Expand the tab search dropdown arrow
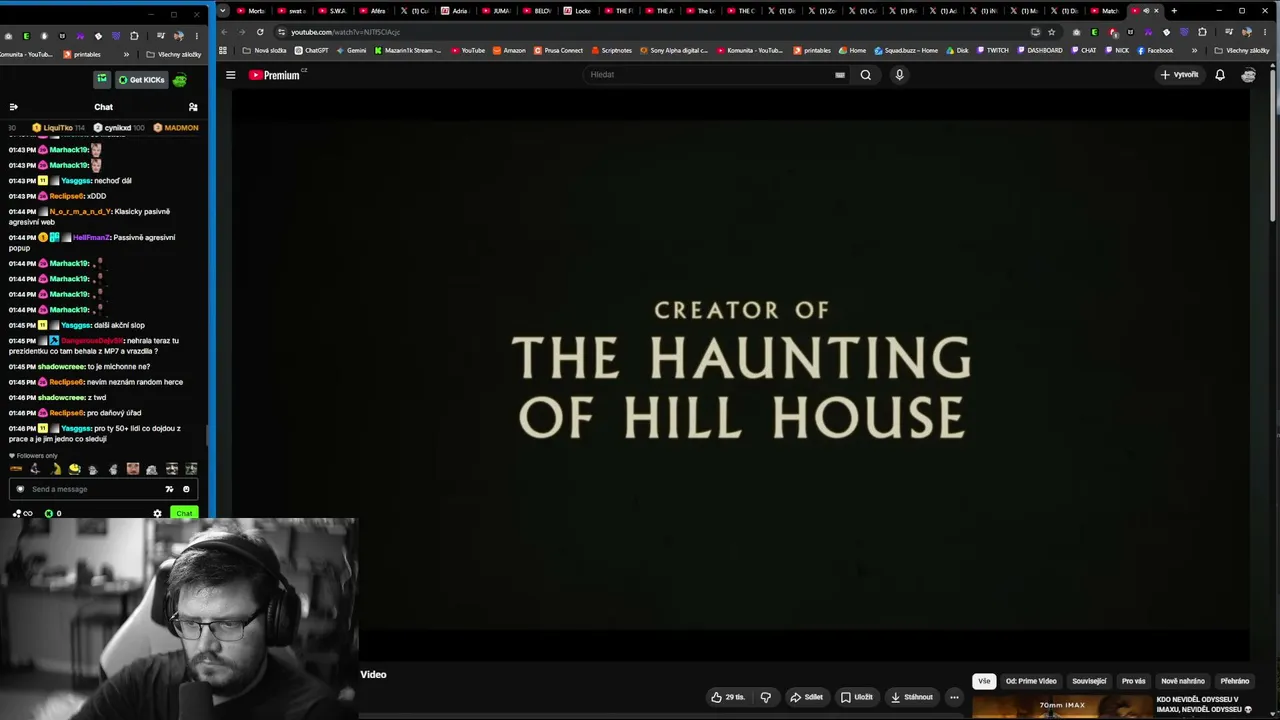This screenshot has height=720, width=1280. pos(223,11)
